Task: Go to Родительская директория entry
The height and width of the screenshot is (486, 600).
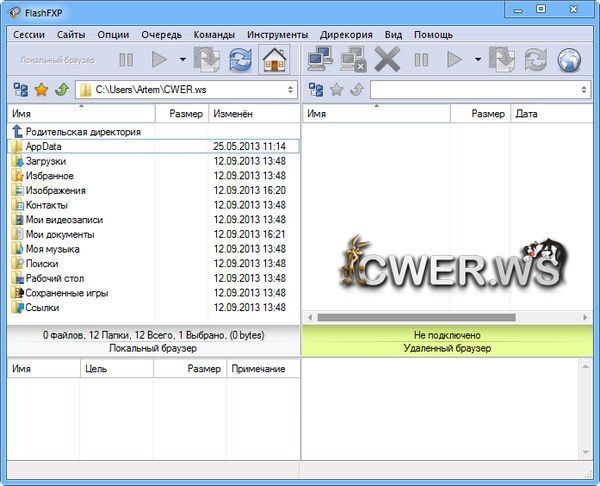Action: coord(83,131)
